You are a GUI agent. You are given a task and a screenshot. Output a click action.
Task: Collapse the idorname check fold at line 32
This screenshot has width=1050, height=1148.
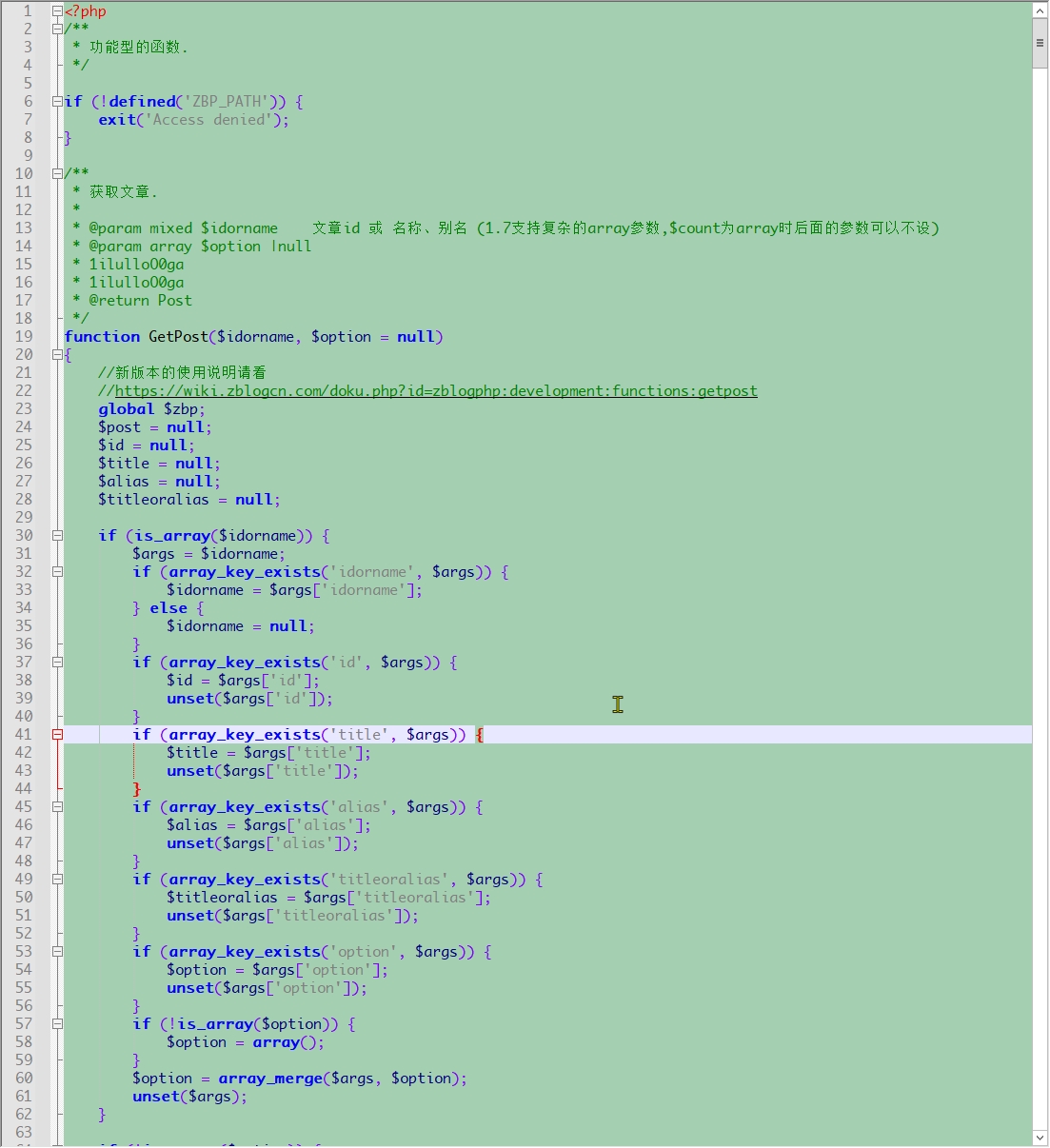57,572
